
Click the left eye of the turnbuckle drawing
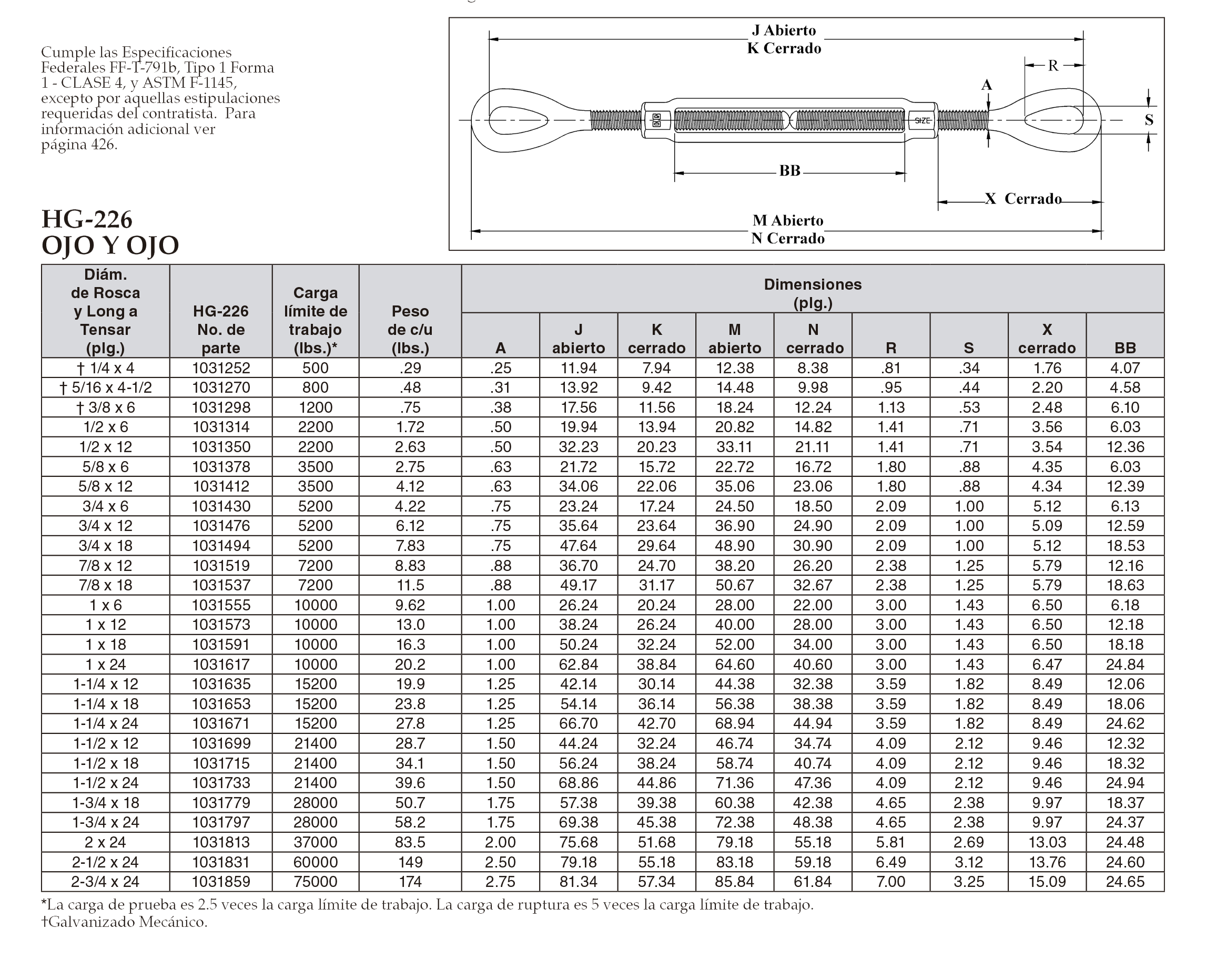(518, 120)
